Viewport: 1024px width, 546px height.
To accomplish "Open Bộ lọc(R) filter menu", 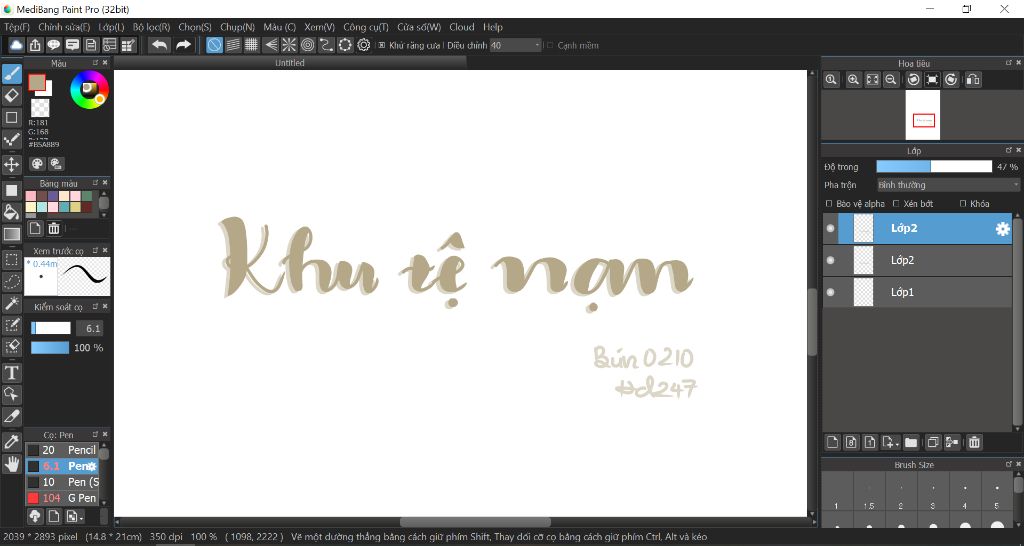I will point(152,27).
